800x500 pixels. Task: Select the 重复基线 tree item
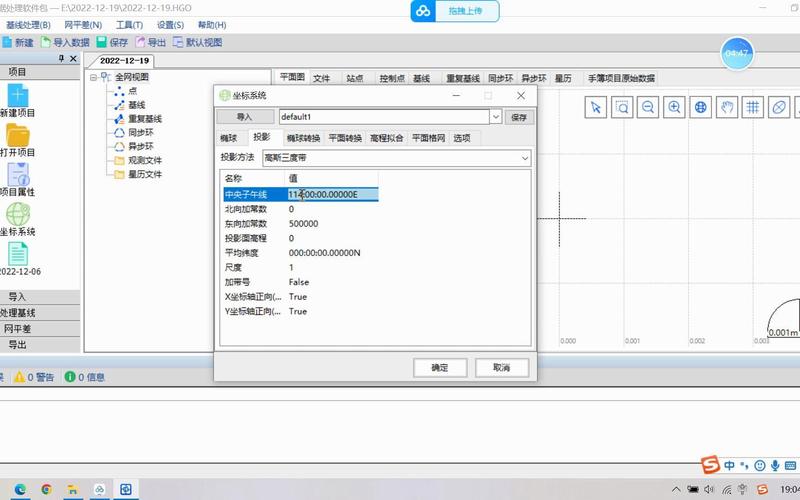pyautogui.click(x=145, y=119)
